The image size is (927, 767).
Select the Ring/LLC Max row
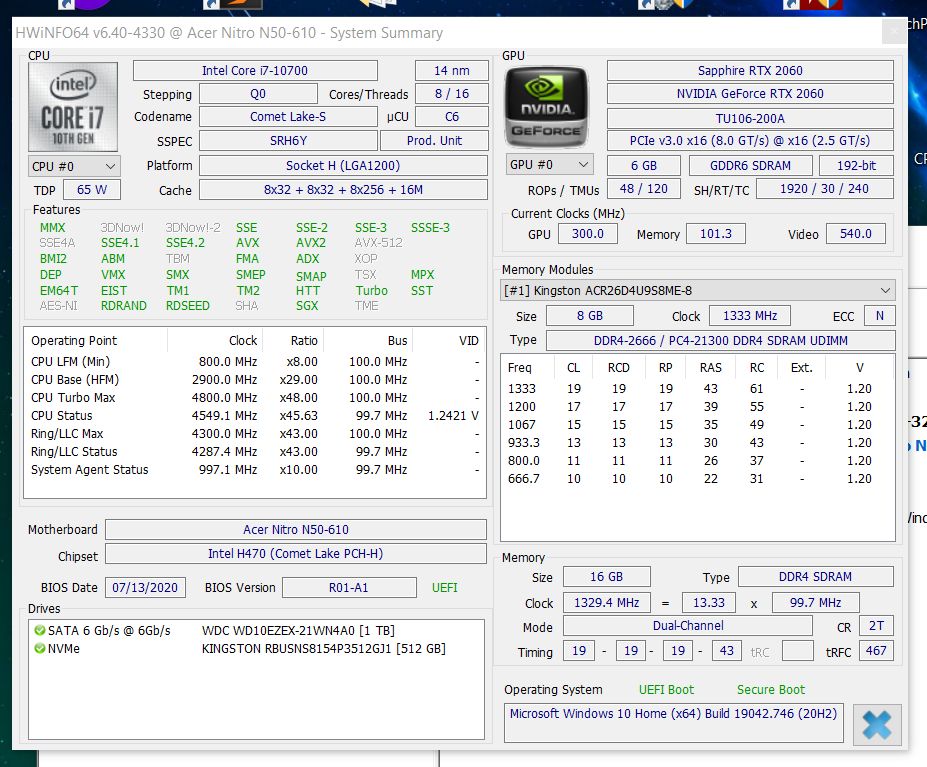pyautogui.click(x=255, y=433)
